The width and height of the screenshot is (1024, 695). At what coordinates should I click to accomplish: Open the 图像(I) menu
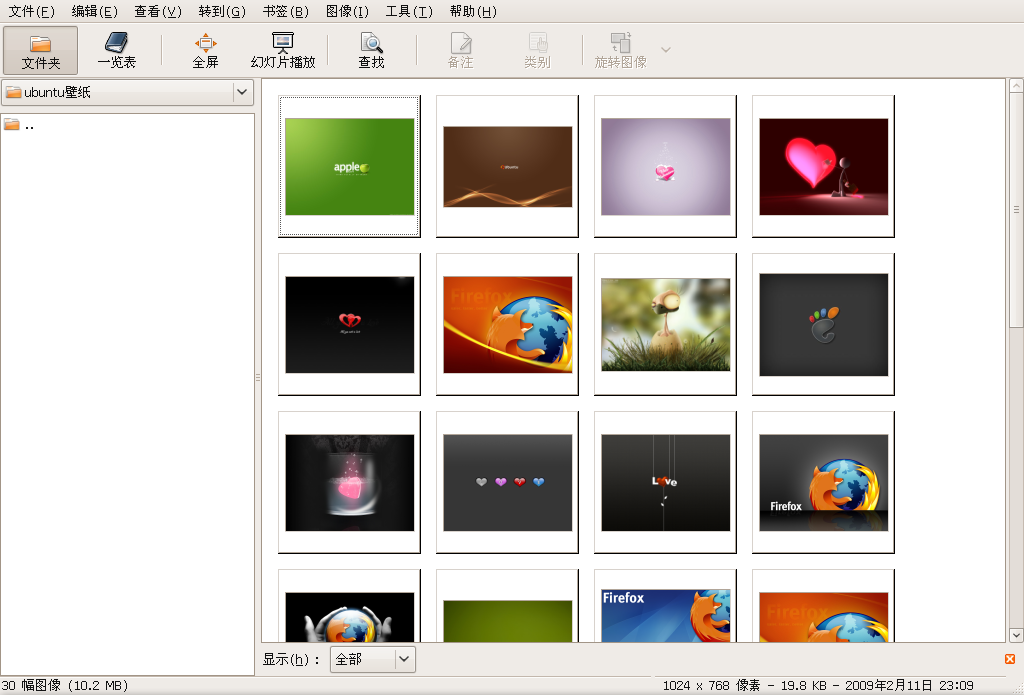(347, 11)
